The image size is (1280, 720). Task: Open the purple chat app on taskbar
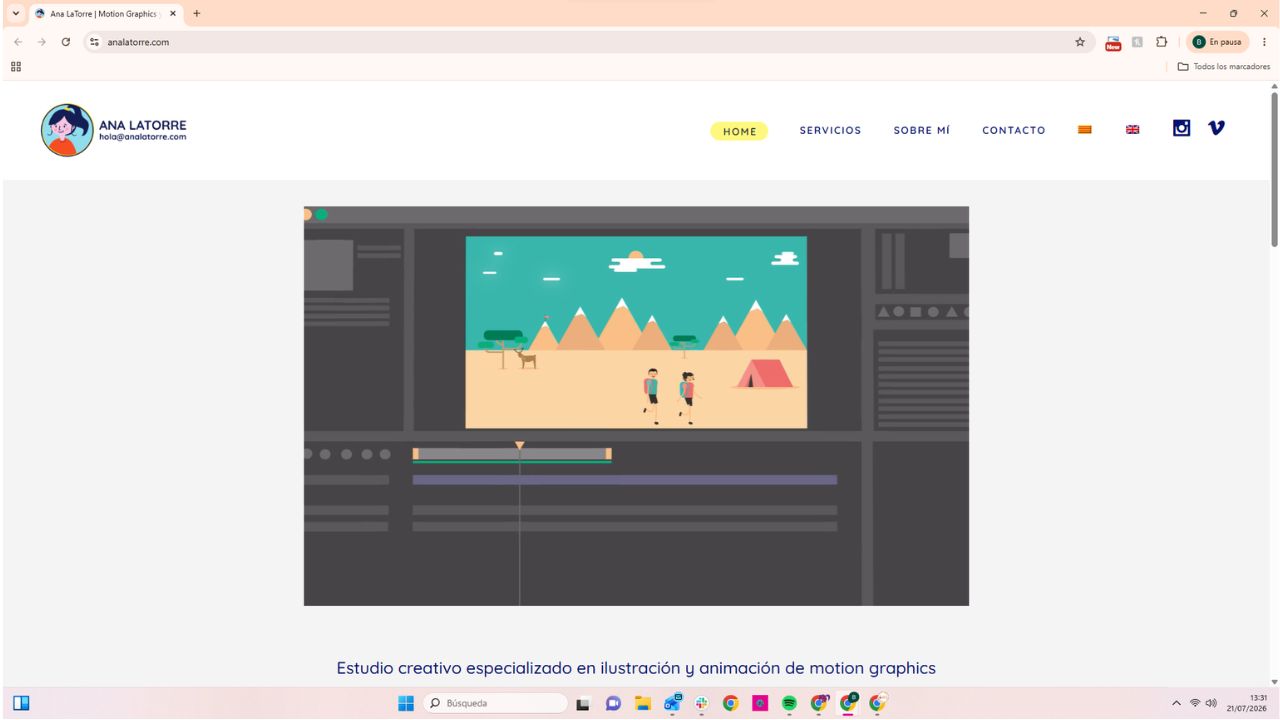[x=613, y=703]
